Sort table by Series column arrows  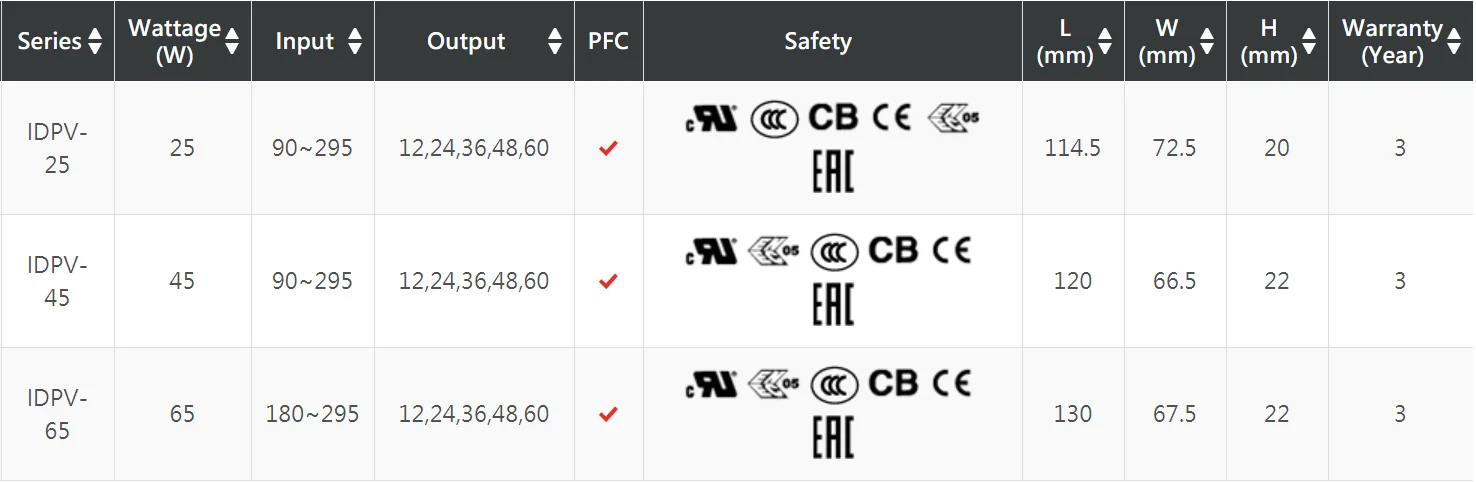[x=95, y=41]
